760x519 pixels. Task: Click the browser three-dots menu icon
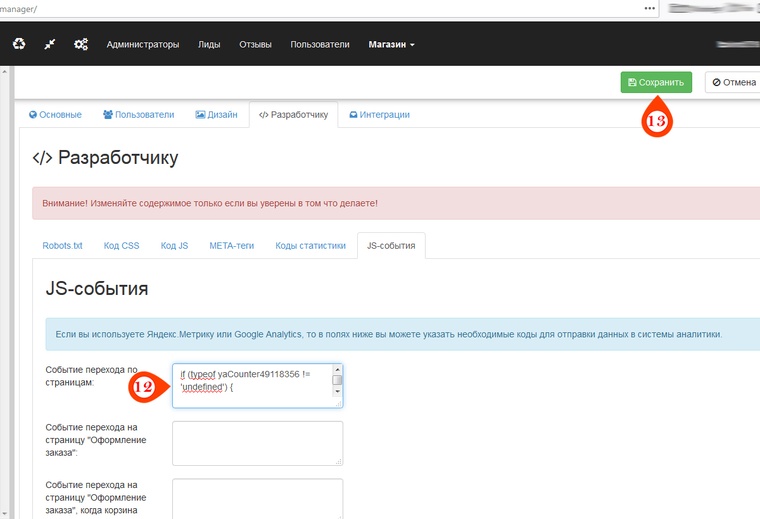point(649,7)
